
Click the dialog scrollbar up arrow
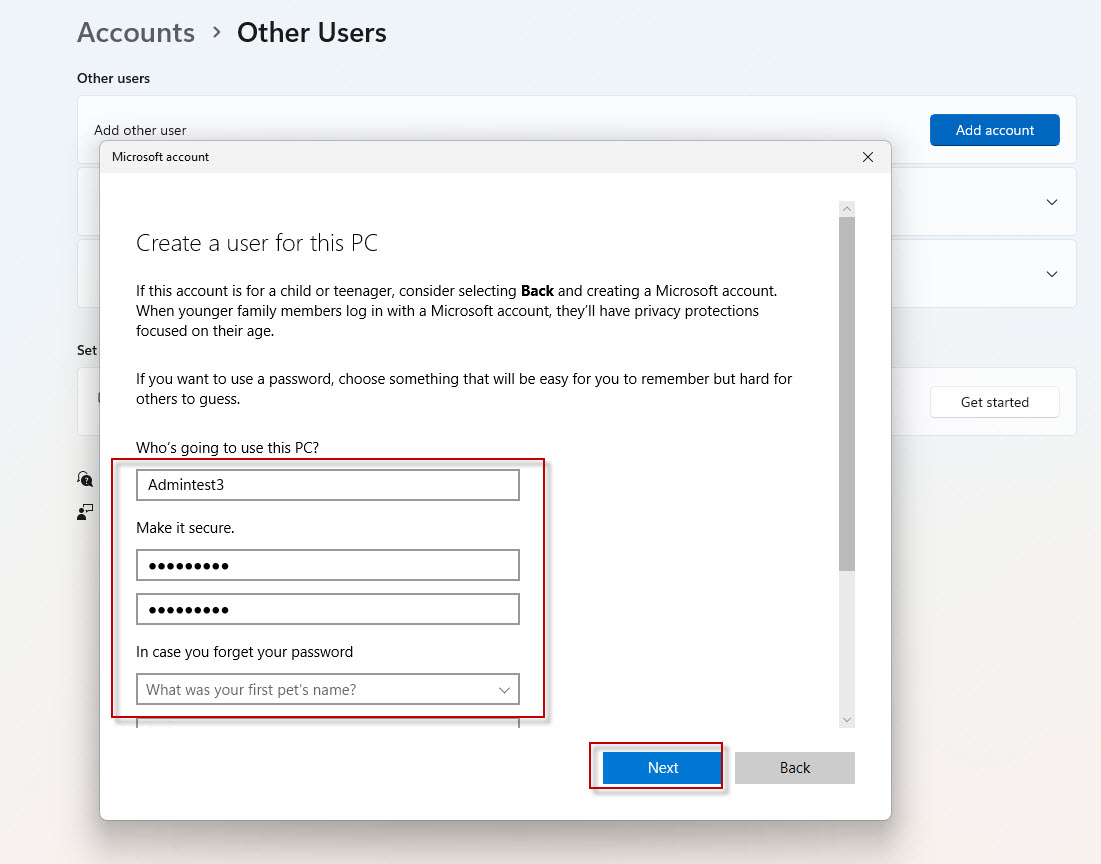[x=847, y=209]
